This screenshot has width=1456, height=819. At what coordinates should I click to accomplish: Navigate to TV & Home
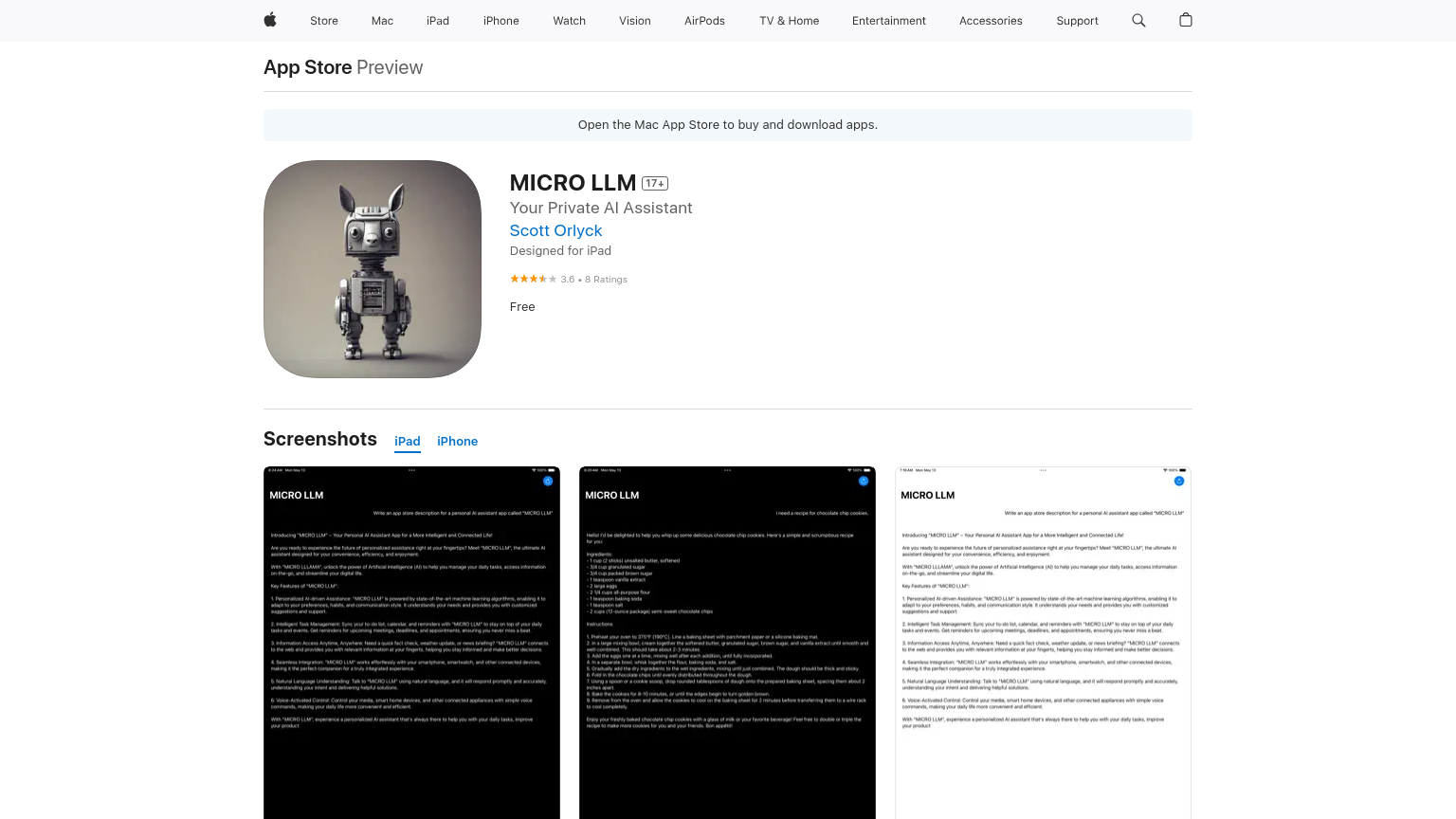click(x=789, y=21)
